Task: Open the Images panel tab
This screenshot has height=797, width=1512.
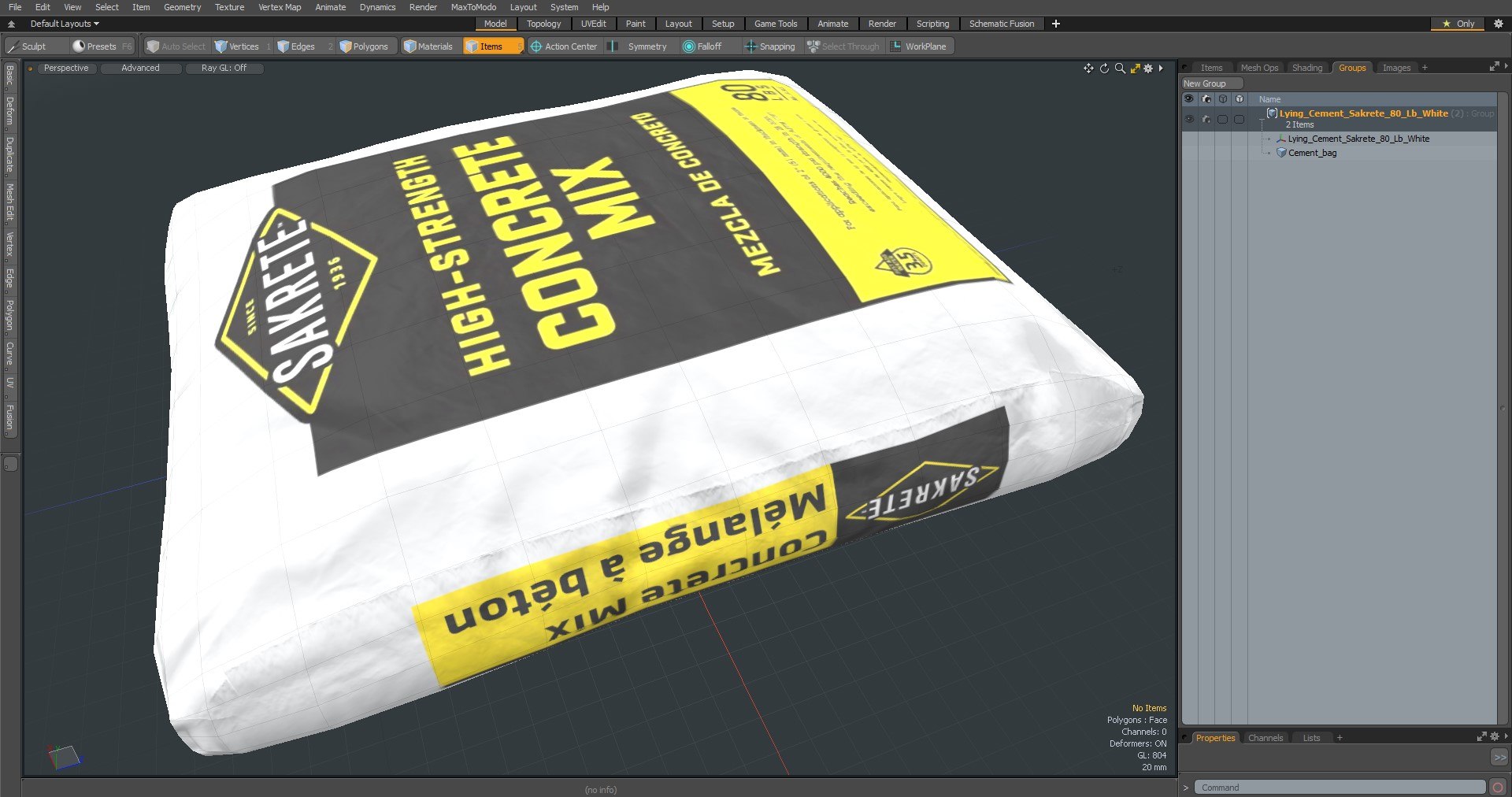Action: pos(1396,68)
